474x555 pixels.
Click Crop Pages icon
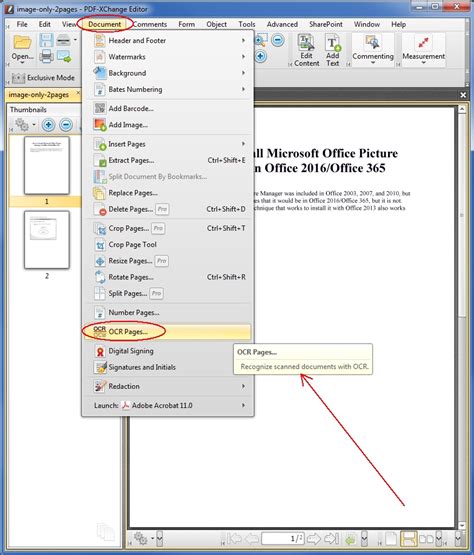tap(100, 229)
